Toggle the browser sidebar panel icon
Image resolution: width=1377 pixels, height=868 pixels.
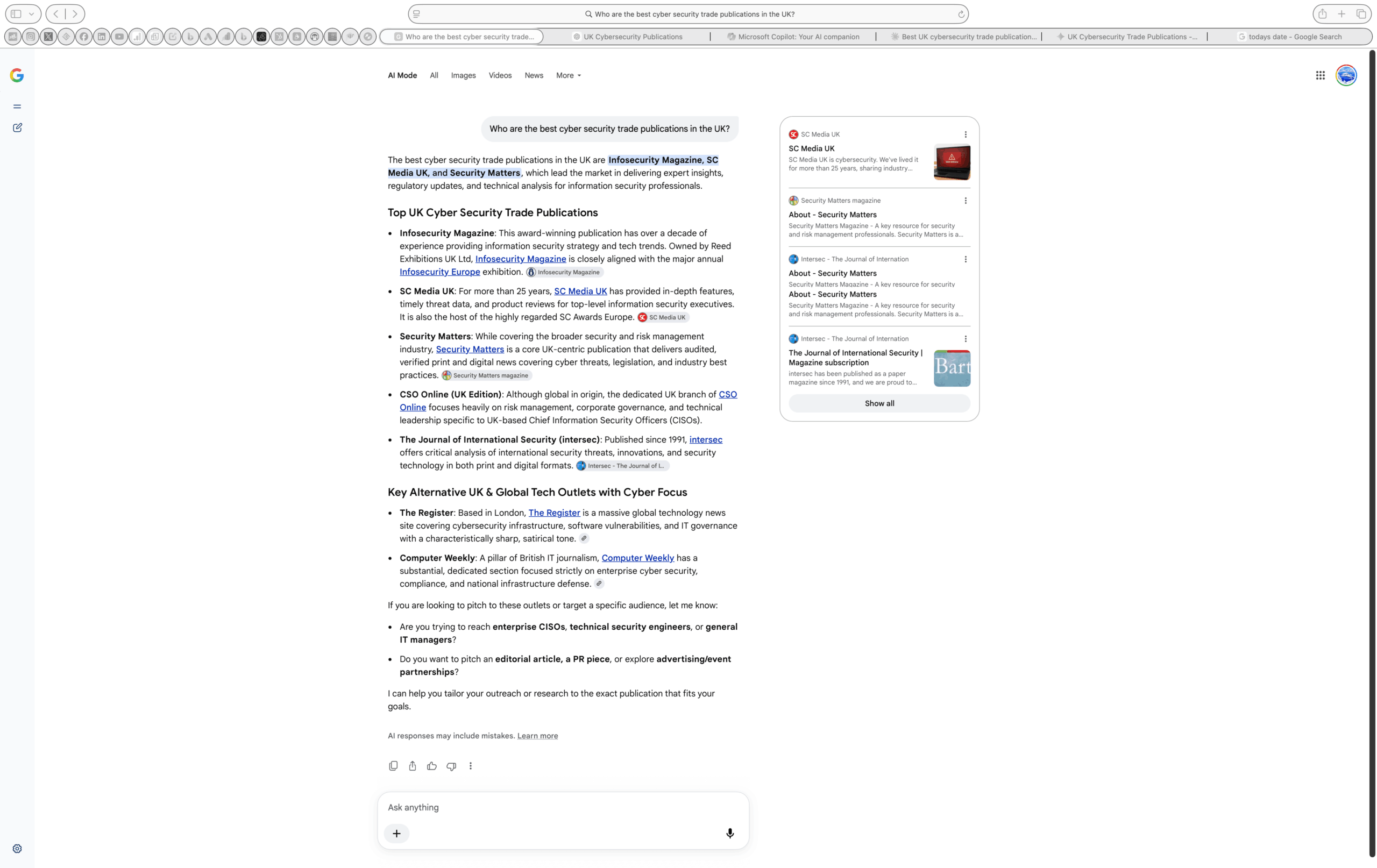point(17,14)
